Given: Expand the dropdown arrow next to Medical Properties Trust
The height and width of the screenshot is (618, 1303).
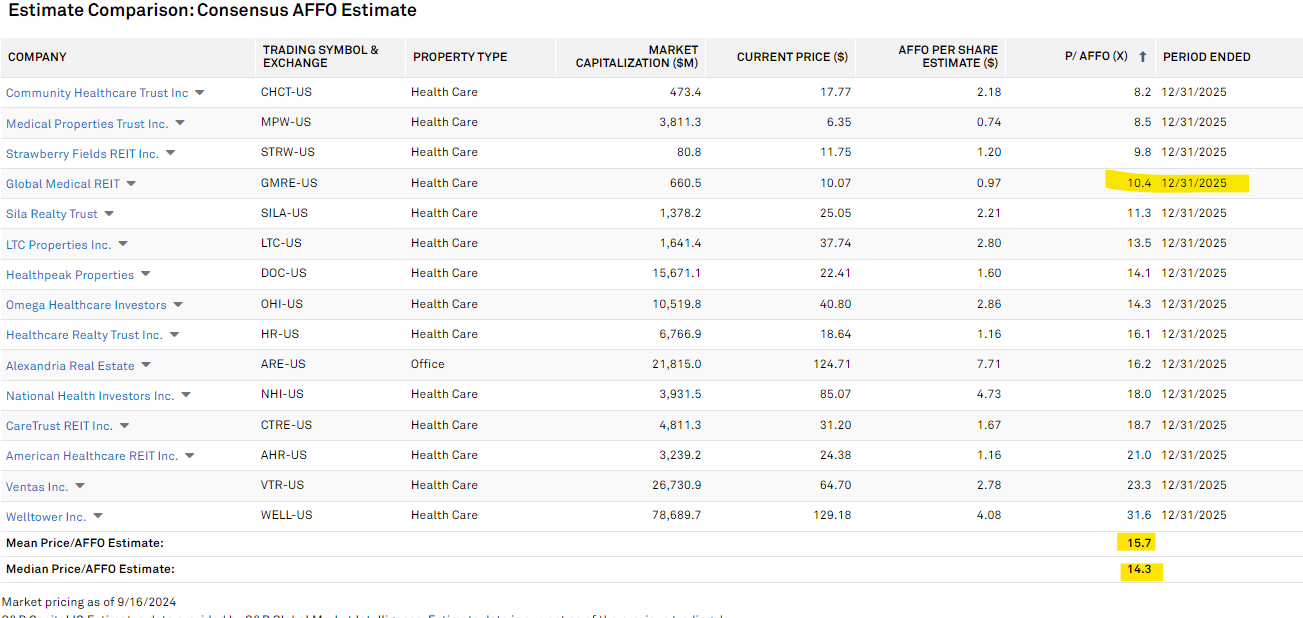Looking at the screenshot, I should (x=180, y=123).
